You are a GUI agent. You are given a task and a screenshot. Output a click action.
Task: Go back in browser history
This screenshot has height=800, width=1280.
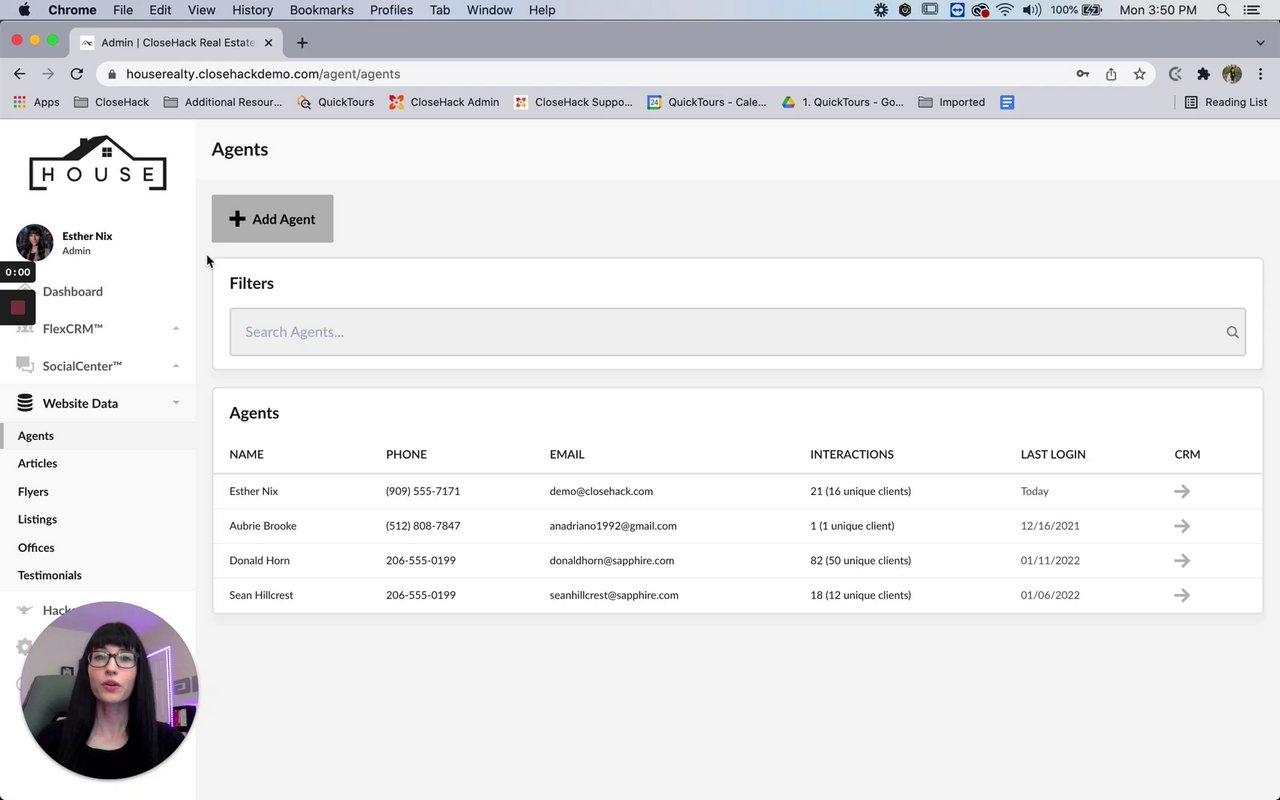(x=19, y=74)
